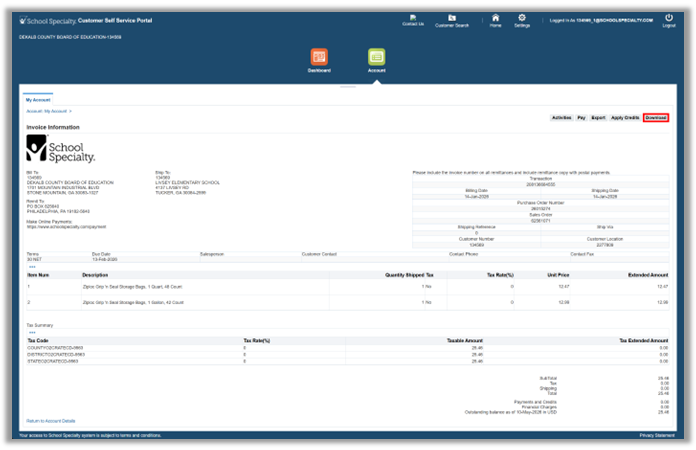Viewport: 696px width, 450px height.
Task: Click the Quantity Shipped column header
Action: pyautogui.click(x=404, y=275)
